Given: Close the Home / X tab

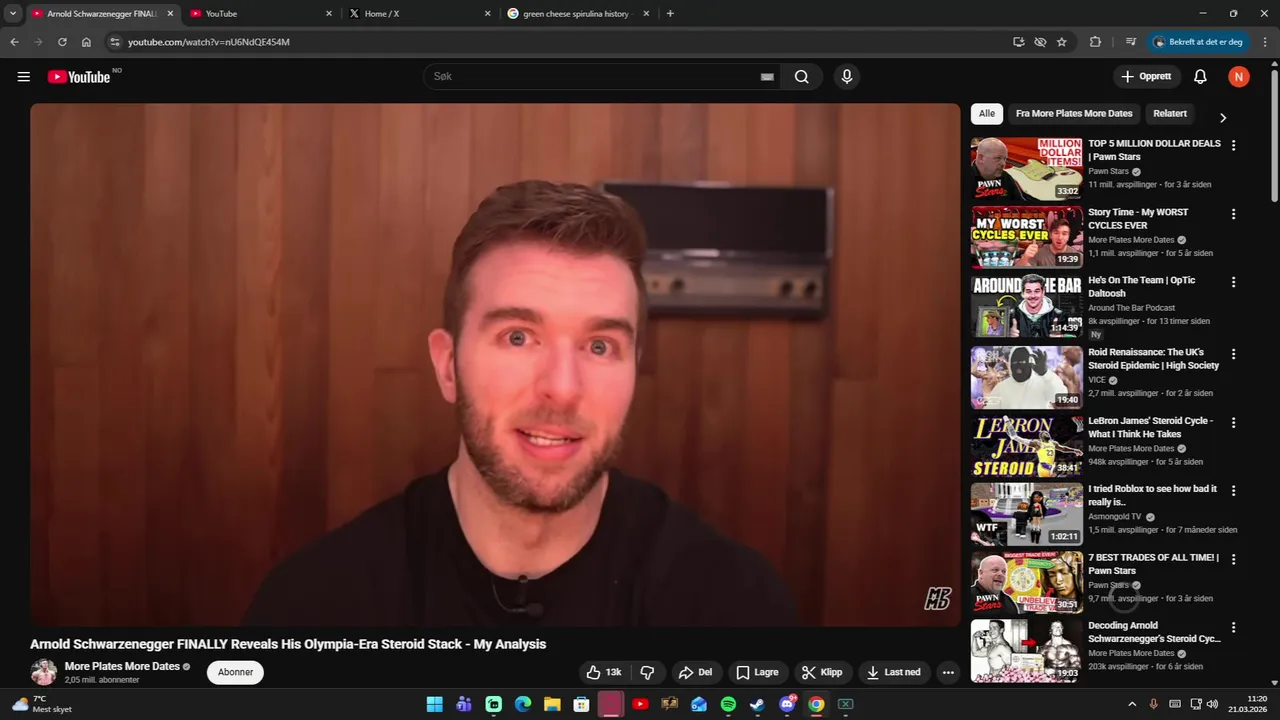Looking at the screenshot, I should [487, 14].
